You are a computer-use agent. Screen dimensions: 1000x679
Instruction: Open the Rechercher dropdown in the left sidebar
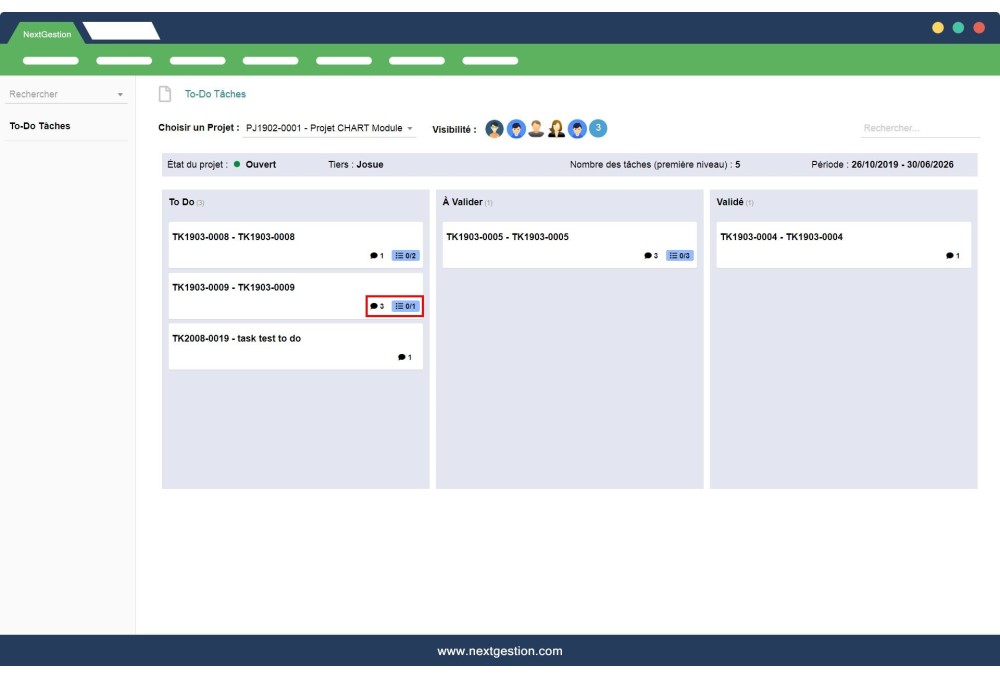pyautogui.click(x=65, y=93)
